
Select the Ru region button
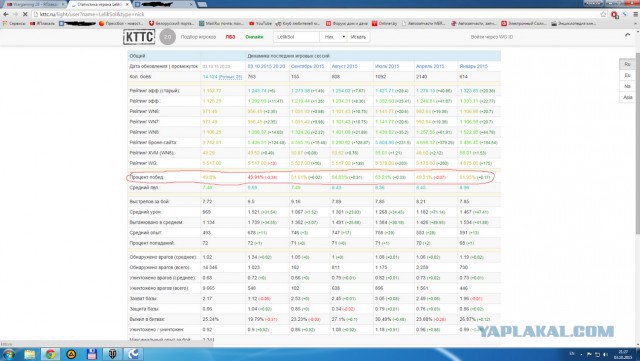627,64
